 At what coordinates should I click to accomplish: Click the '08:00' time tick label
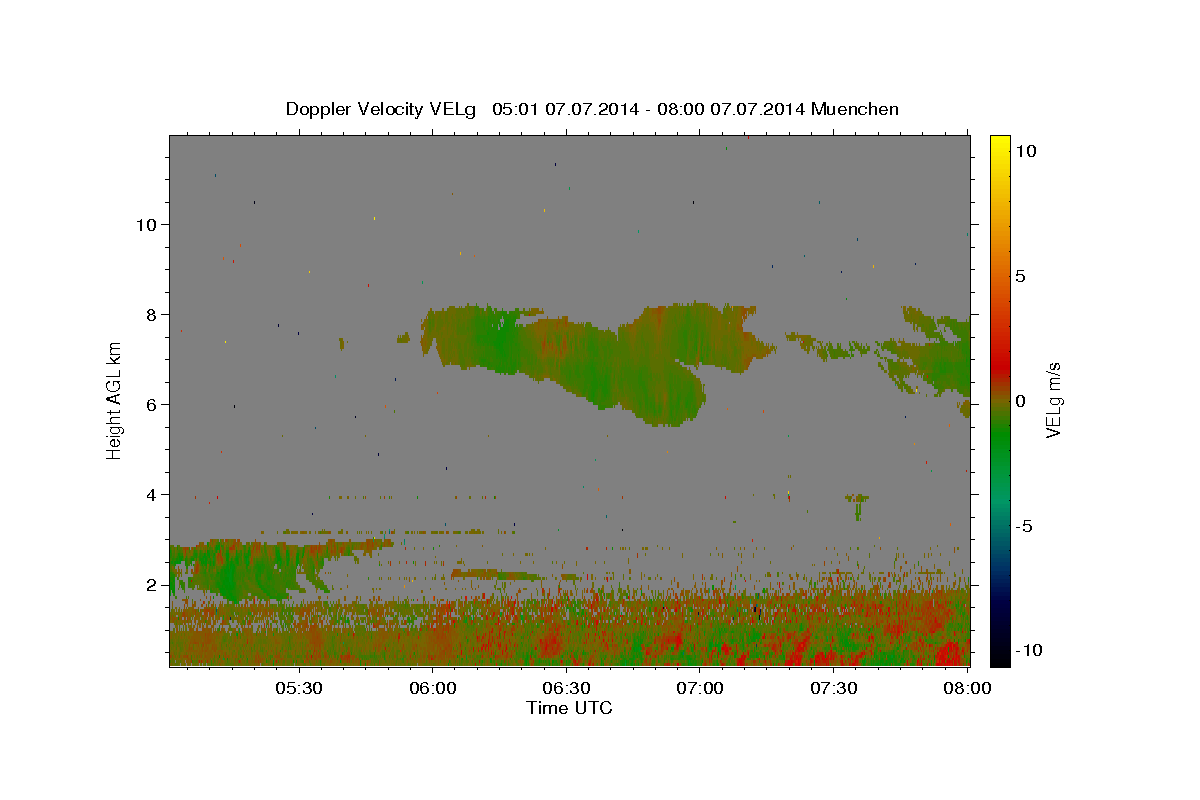[x=967, y=689]
